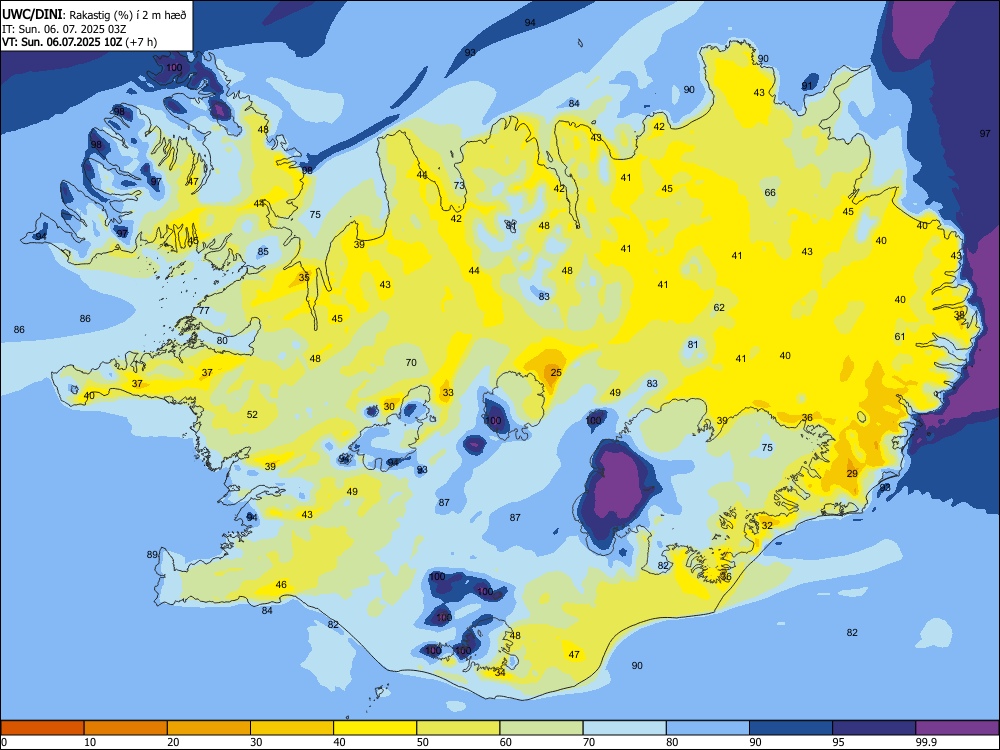Click the '61' humidity value in east
This screenshot has width=1000, height=750.
tap(899, 337)
